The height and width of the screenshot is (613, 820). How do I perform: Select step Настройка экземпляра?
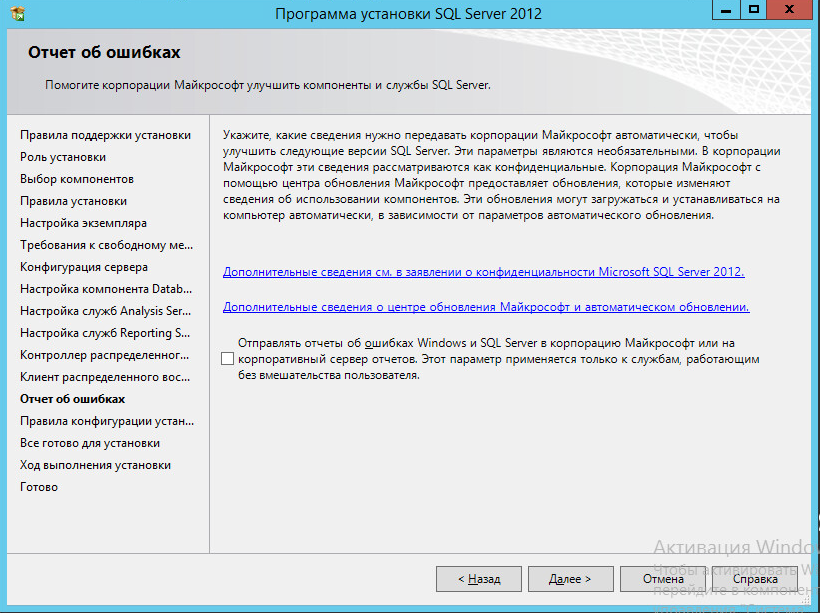pyautogui.click(x=83, y=223)
